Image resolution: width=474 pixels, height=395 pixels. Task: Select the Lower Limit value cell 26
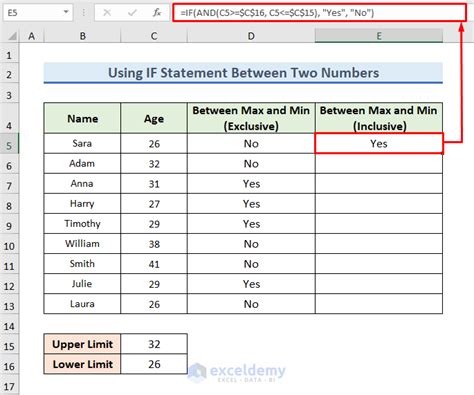pyautogui.click(x=154, y=364)
